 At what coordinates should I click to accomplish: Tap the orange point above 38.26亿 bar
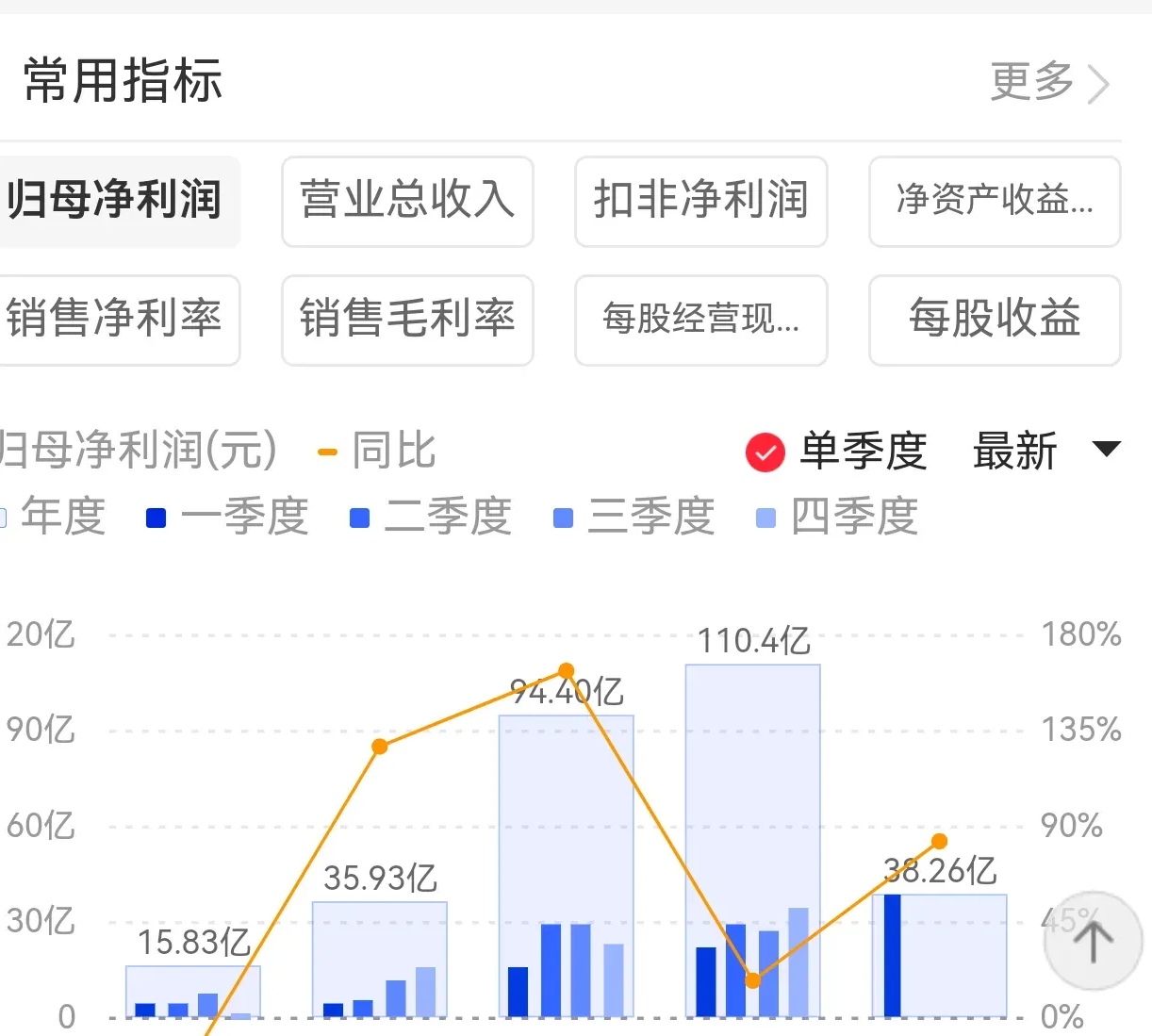click(939, 841)
